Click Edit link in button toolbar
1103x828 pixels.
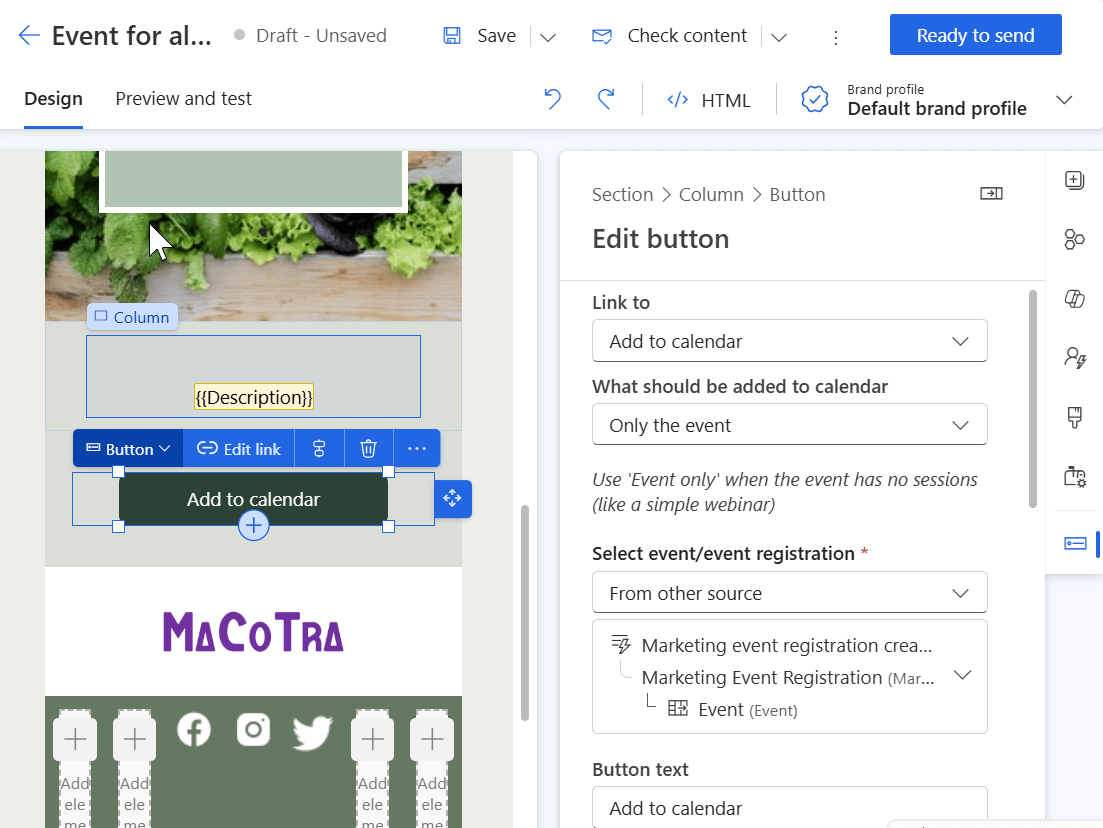tap(239, 449)
